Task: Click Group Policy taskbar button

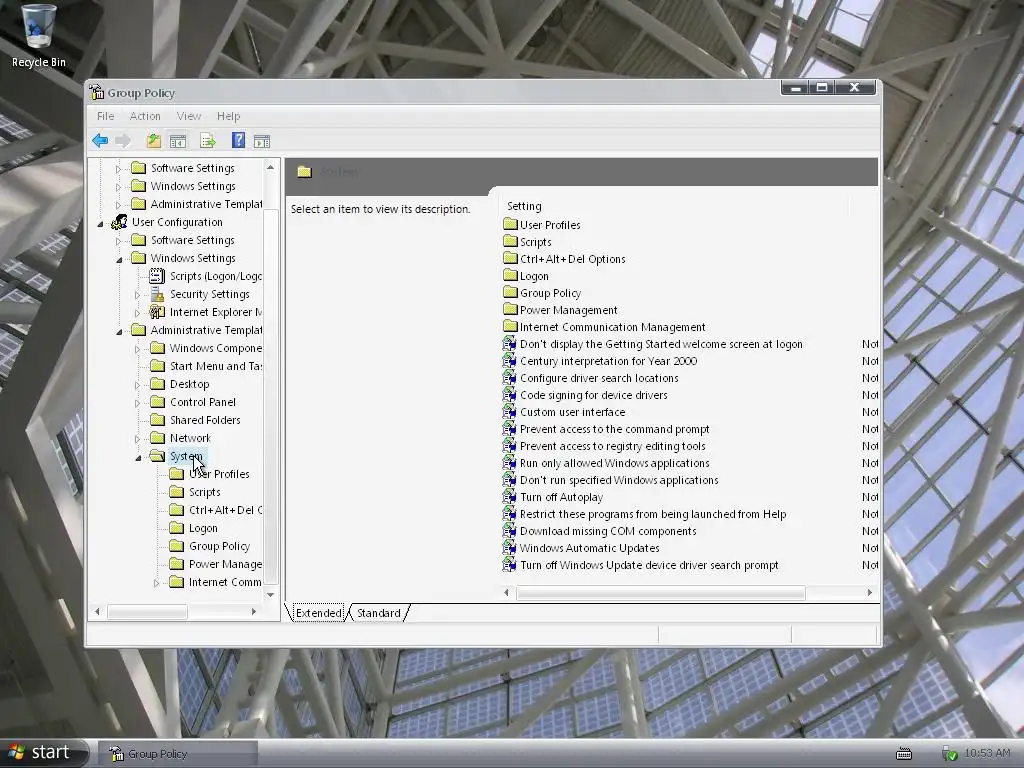Action: click(x=178, y=754)
